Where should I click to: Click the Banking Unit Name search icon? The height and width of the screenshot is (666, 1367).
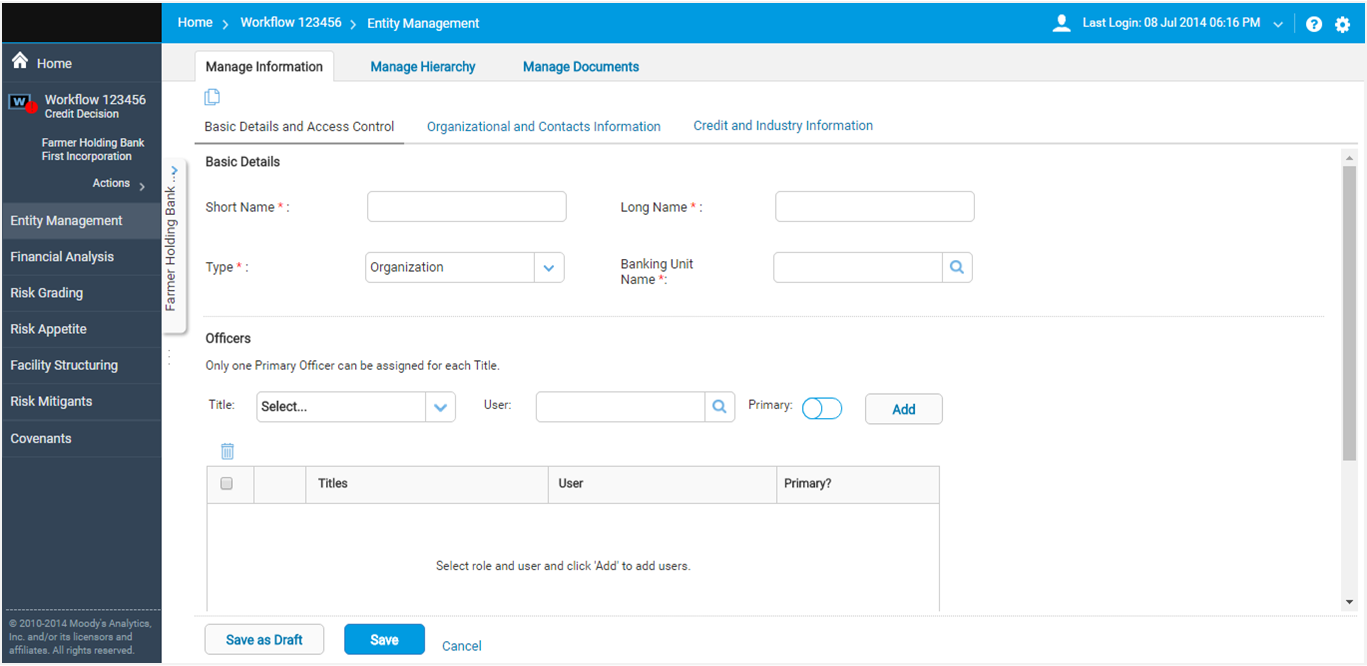957,267
